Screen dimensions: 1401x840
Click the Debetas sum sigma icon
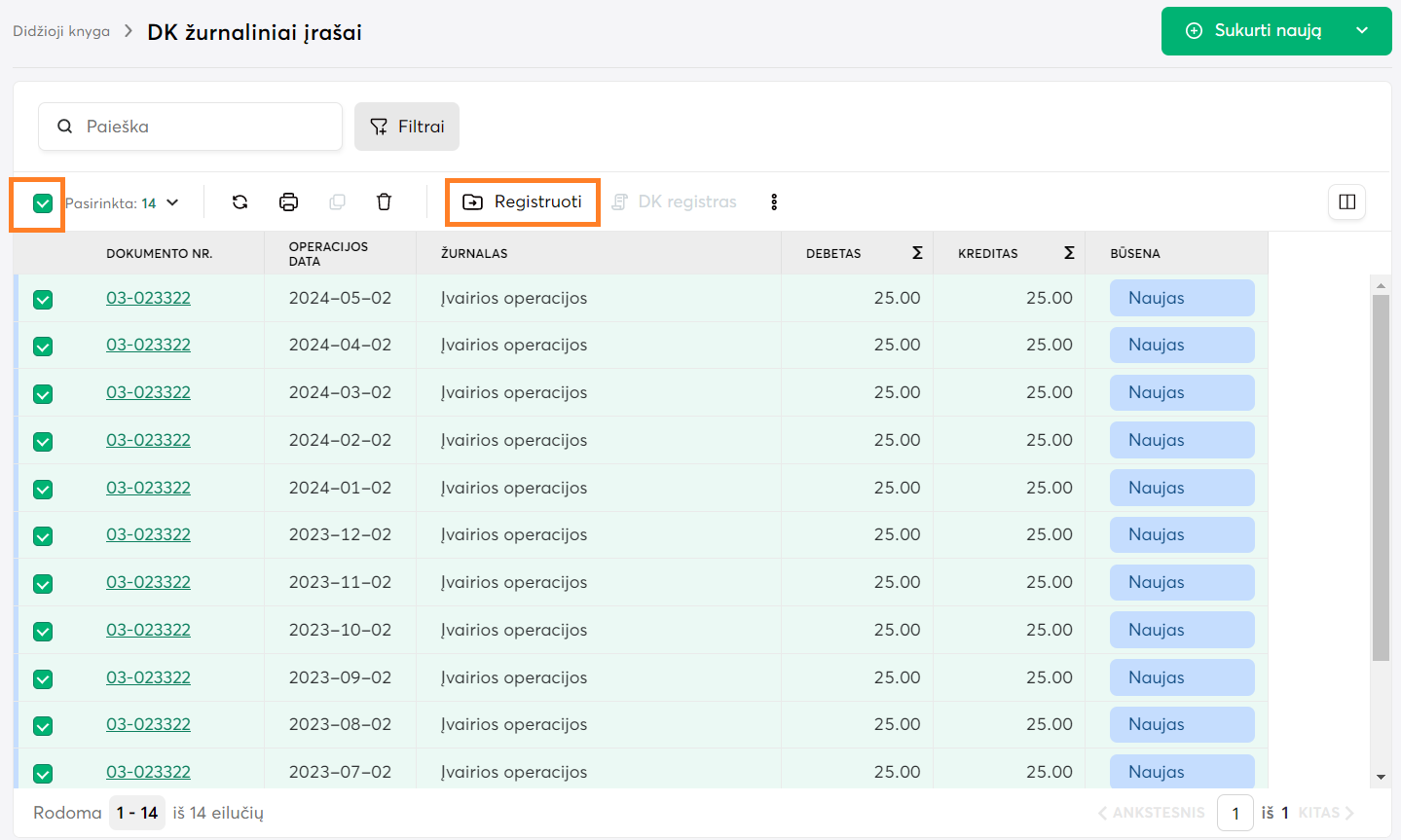[917, 253]
